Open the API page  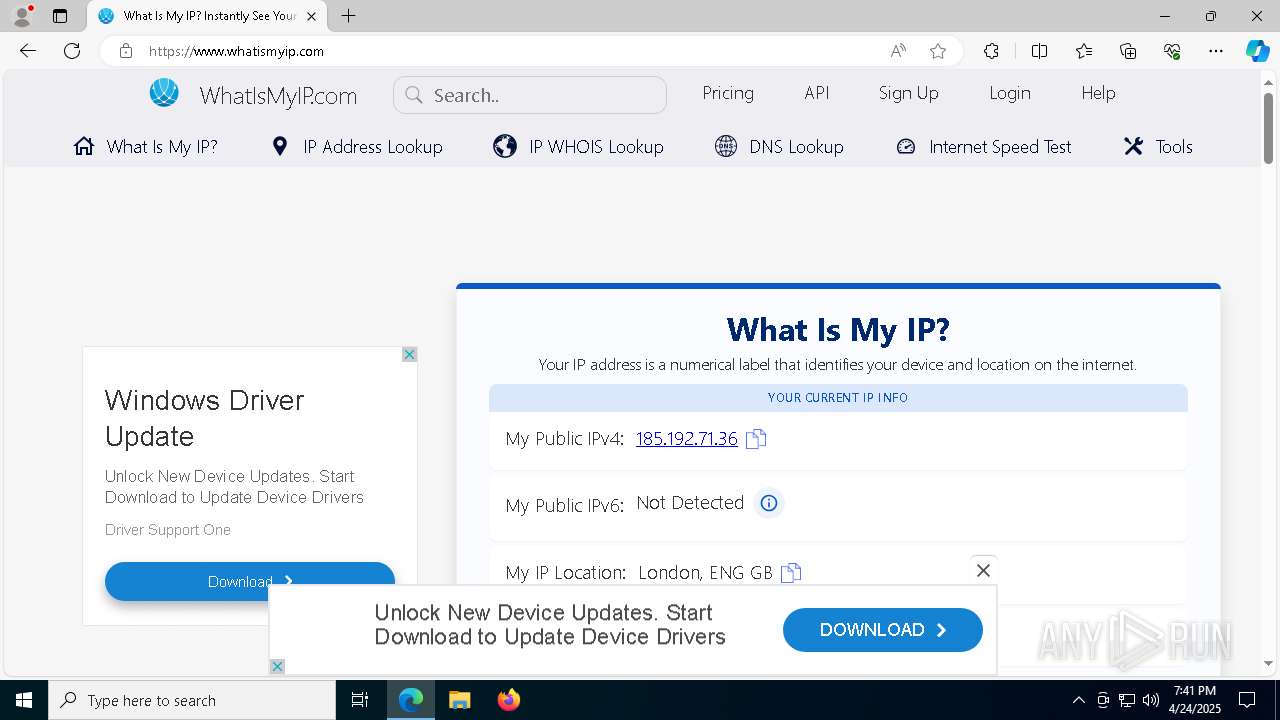[817, 93]
